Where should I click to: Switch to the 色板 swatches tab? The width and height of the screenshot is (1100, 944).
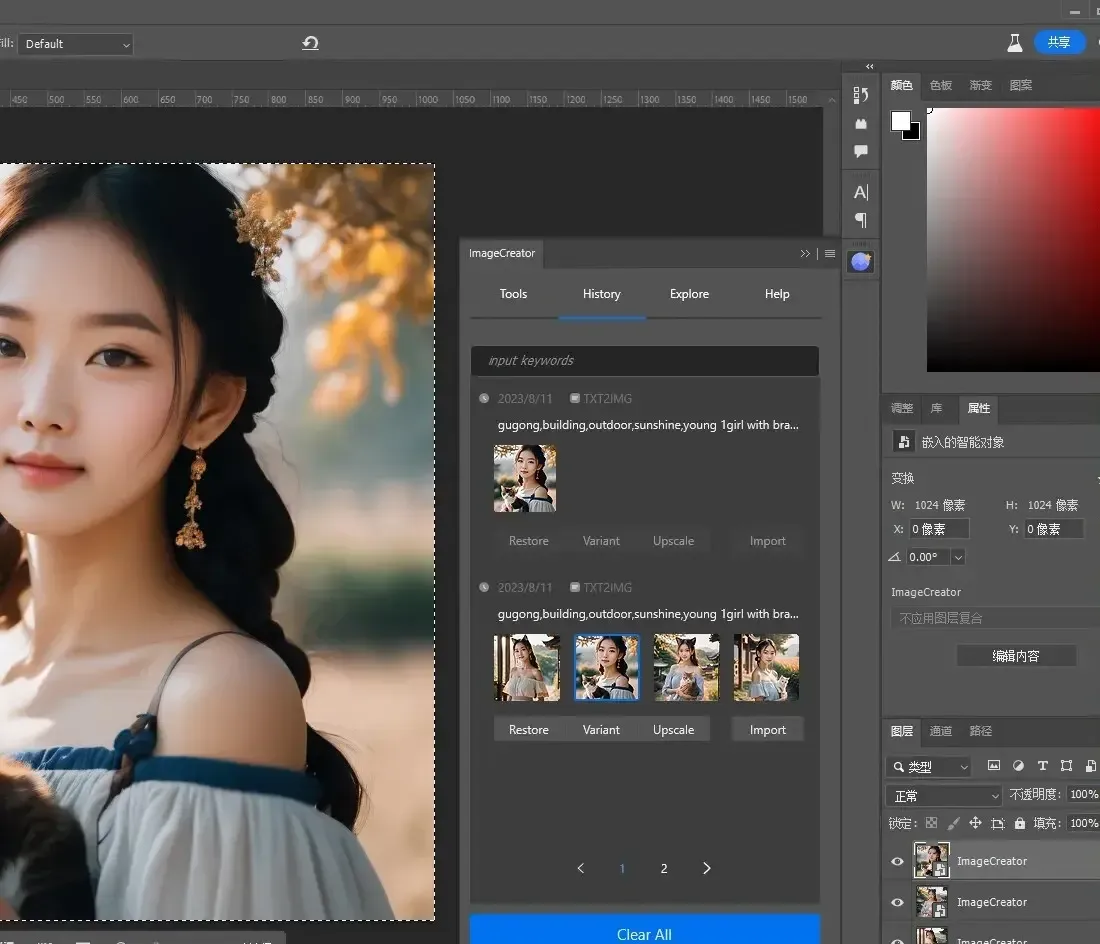[x=941, y=86]
